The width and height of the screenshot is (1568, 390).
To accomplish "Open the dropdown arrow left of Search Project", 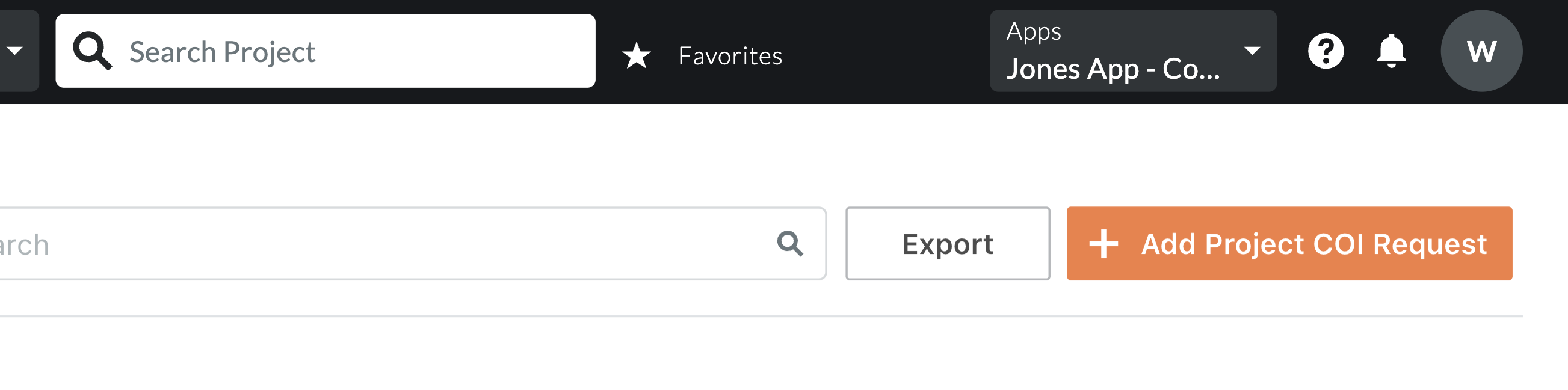I will 15,51.
